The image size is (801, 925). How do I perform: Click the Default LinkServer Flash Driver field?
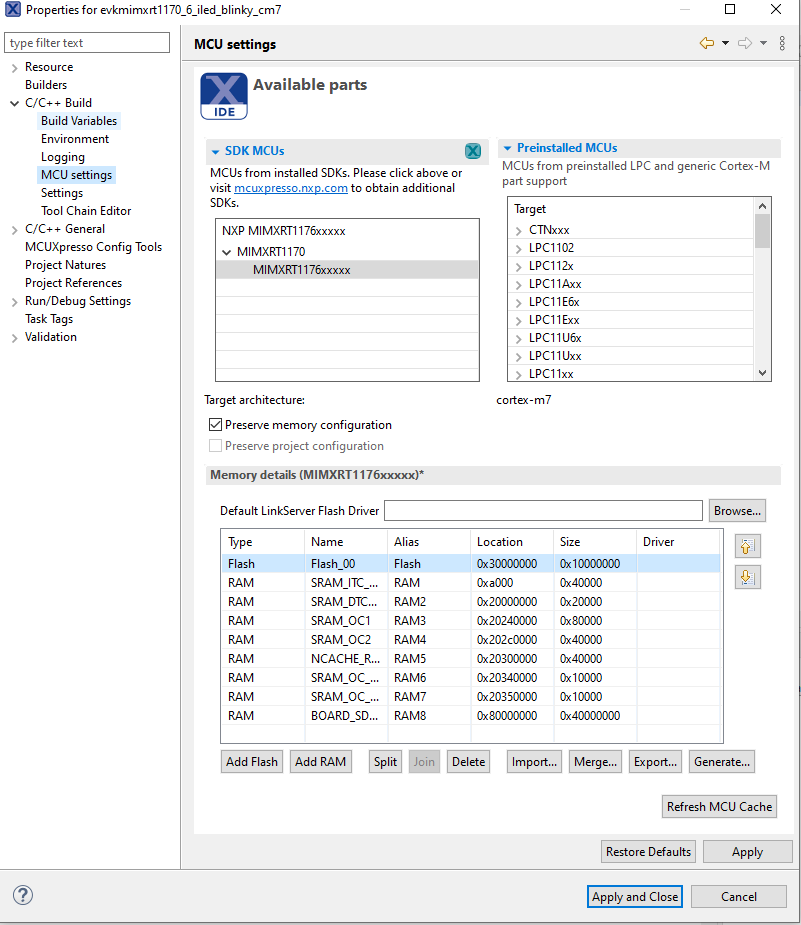point(543,510)
